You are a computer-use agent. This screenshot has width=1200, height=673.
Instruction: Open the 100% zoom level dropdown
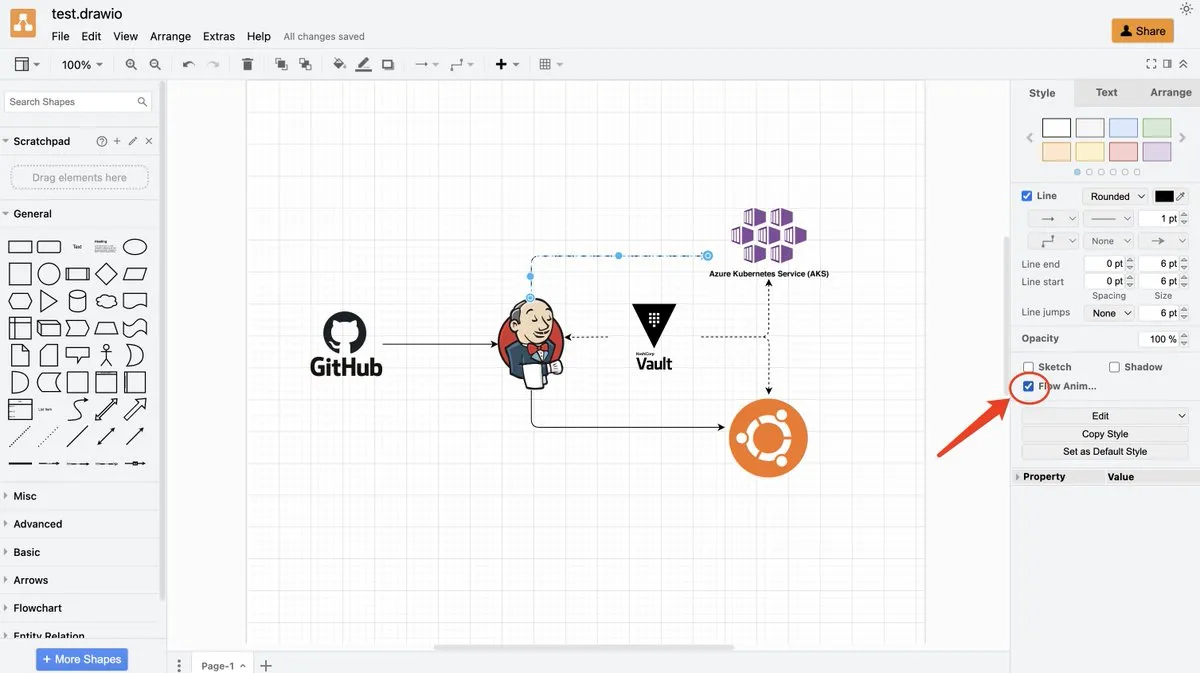point(82,65)
